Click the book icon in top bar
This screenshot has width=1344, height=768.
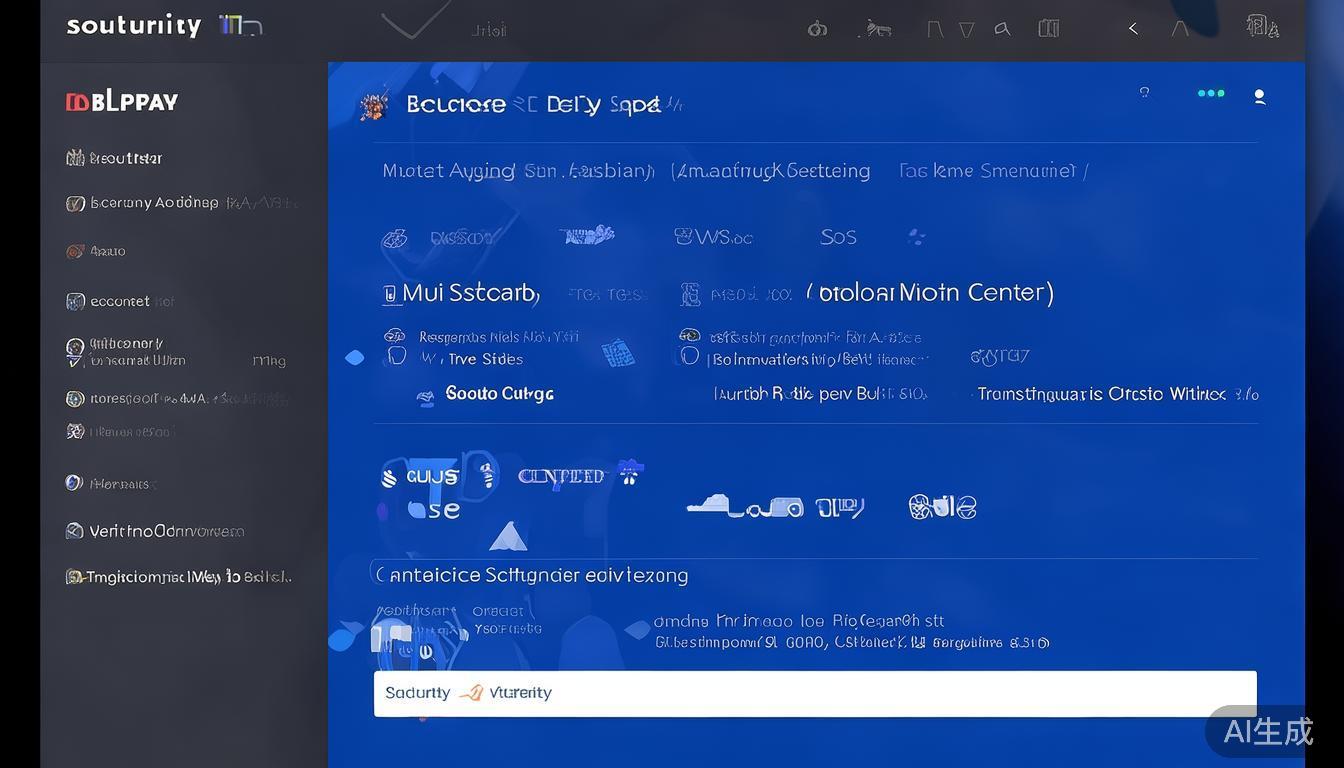coord(1048,28)
